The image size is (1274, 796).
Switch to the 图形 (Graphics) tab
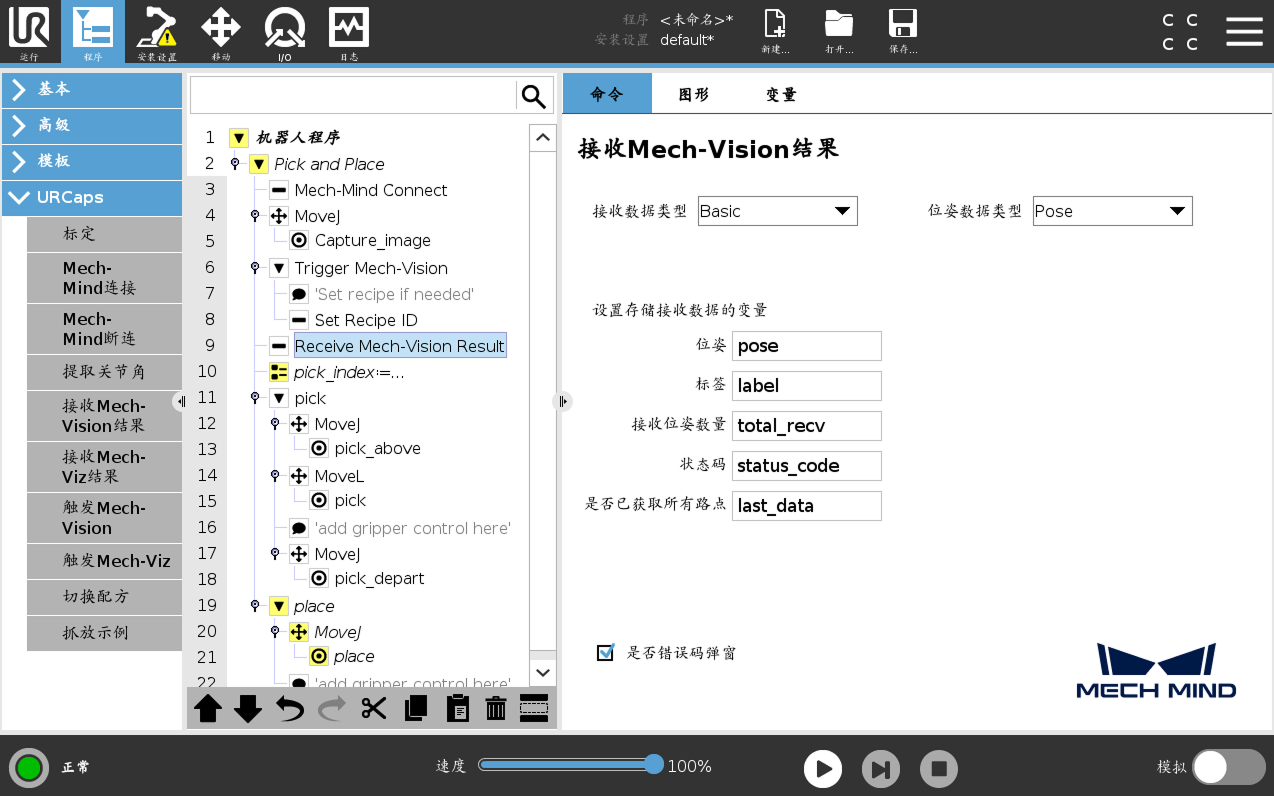pyautogui.click(x=693, y=93)
